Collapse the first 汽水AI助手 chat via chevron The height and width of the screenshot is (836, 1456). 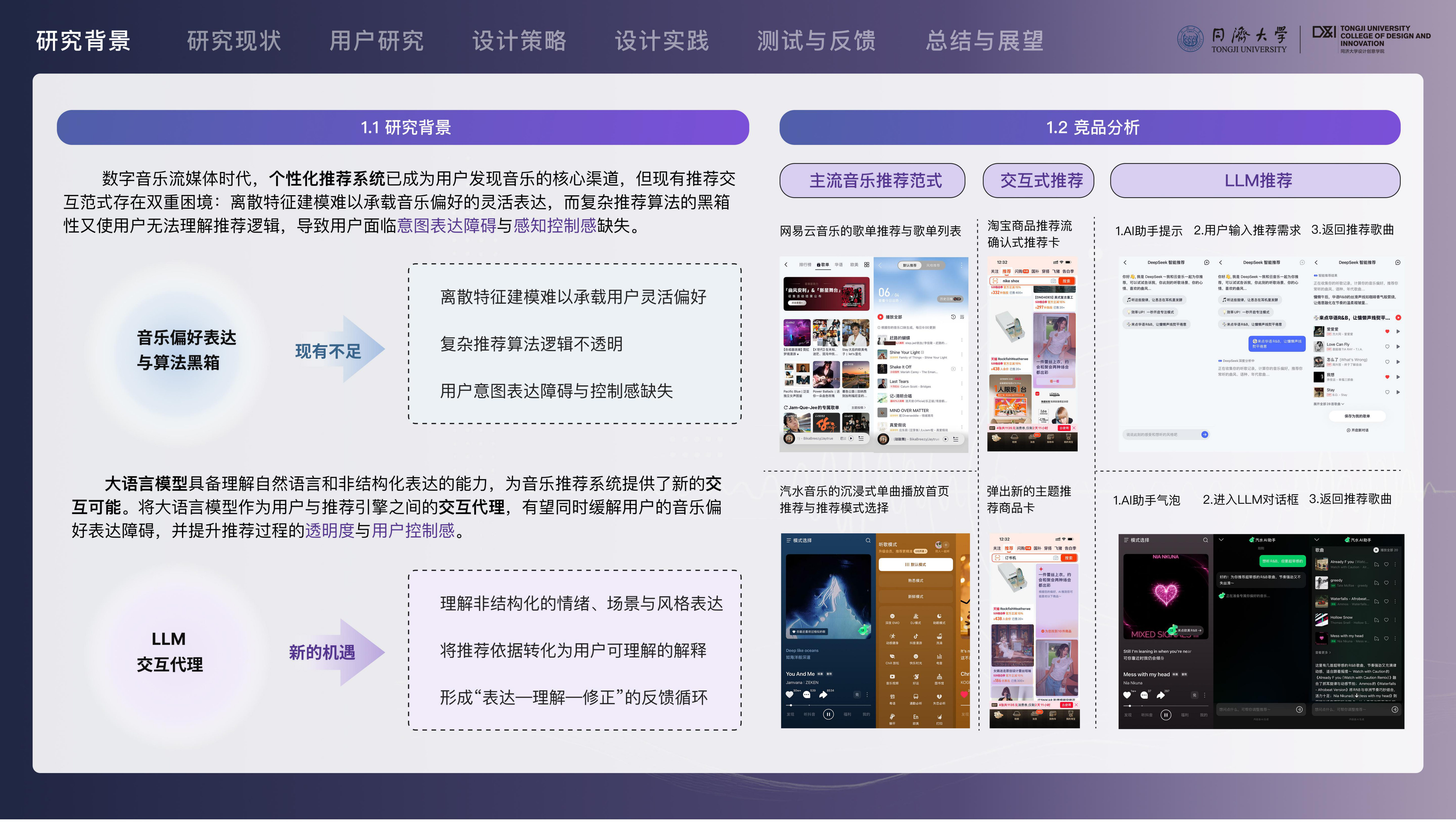point(1221,540)
